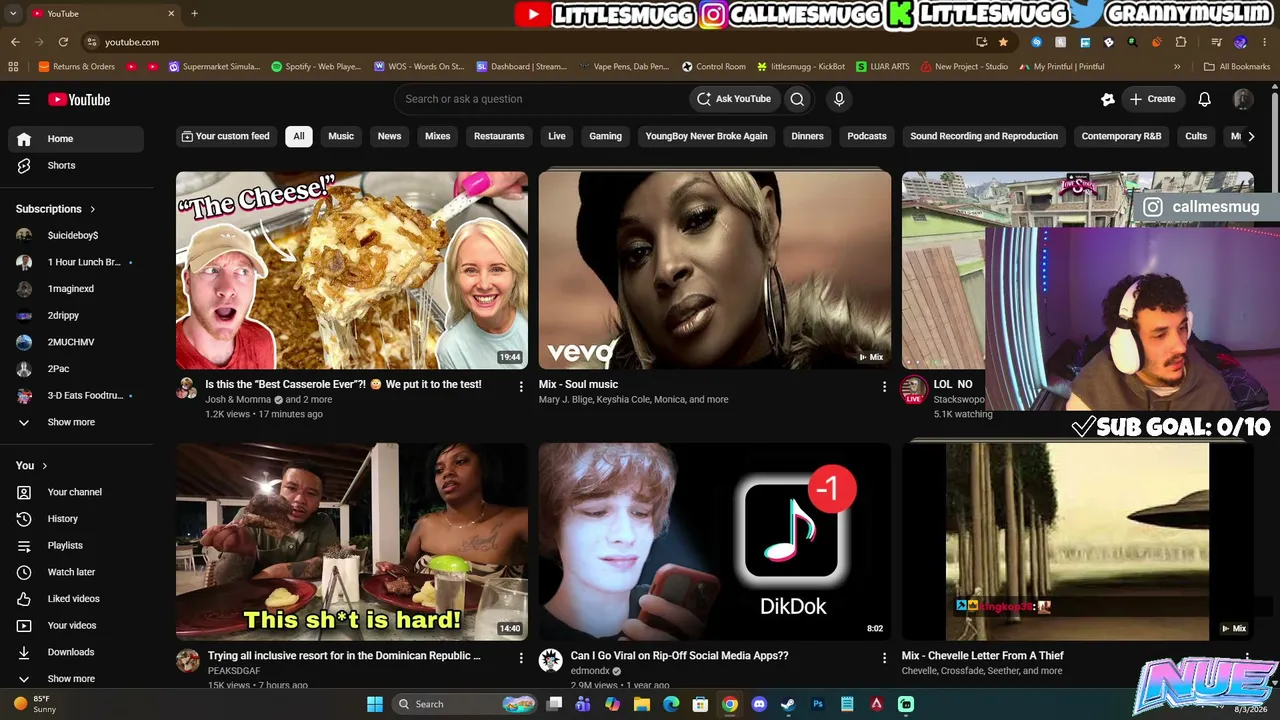Open File Explorer from the taskbar

(642, 704)
